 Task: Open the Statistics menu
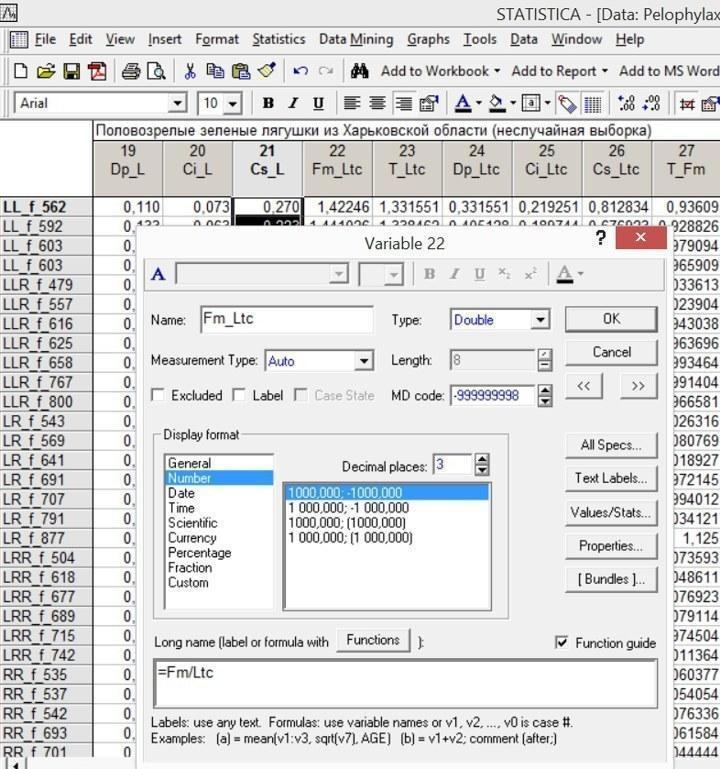click(x=279, y=39)
